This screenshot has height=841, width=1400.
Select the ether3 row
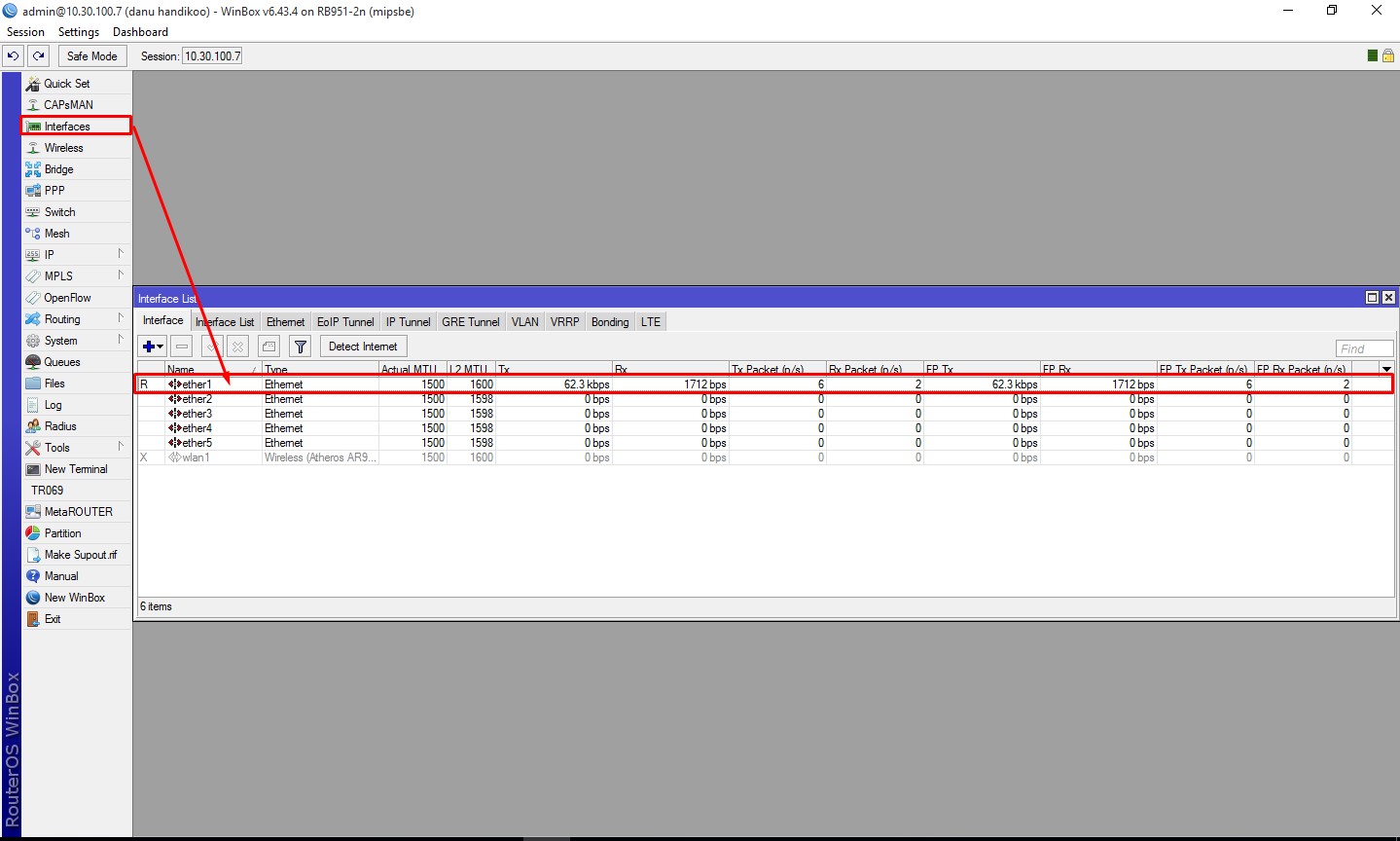click(x=765, y=414)
